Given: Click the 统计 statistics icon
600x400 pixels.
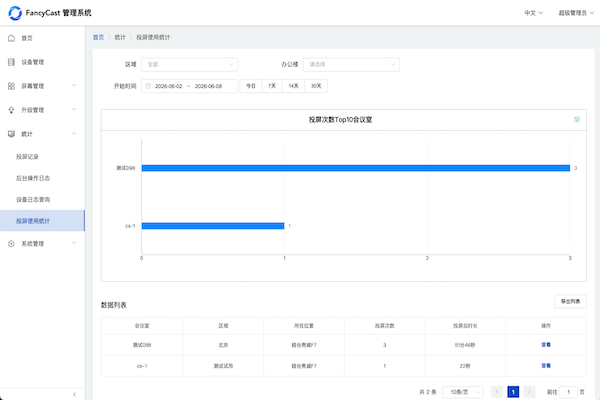Looking at the screenshot, I should pos(11,134).
